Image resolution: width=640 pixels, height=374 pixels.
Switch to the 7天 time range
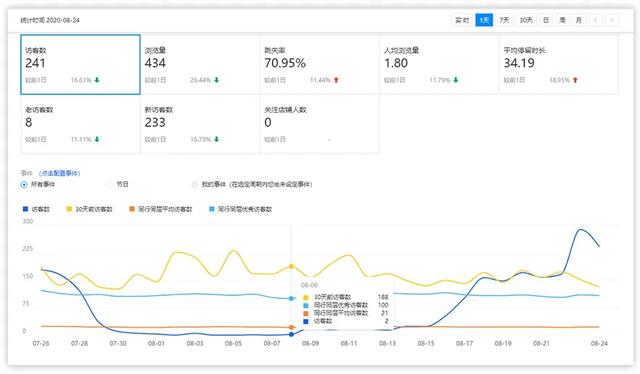click(504, 20)
